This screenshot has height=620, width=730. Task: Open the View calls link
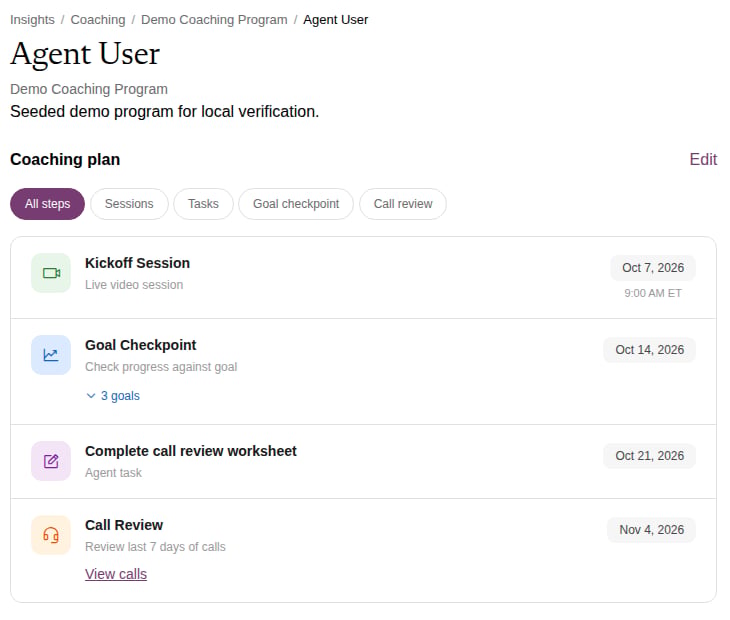point(116,574)
